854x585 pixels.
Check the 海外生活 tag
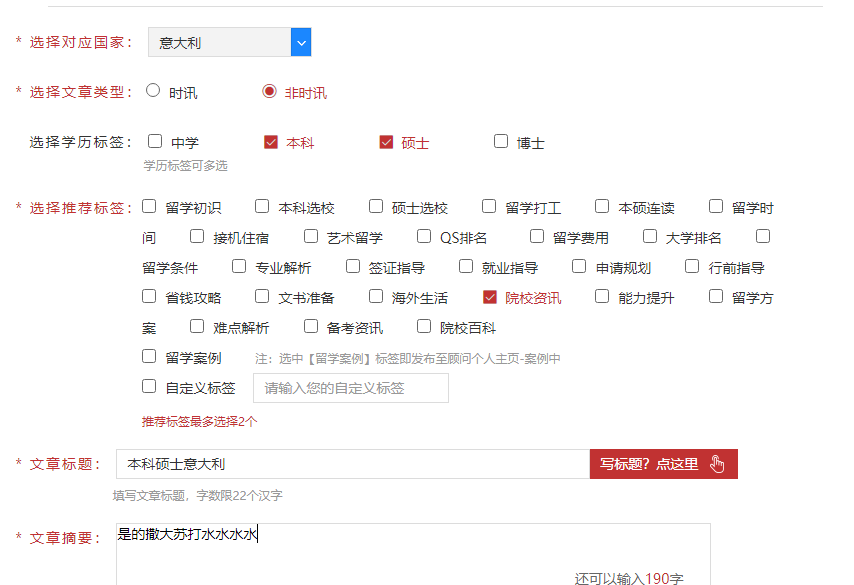pyautogui.click(x=376, y=296)
